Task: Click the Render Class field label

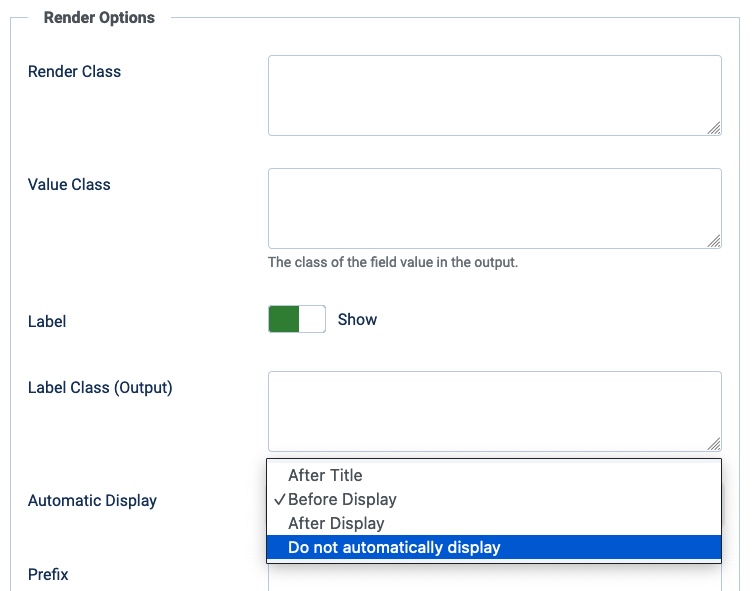Action: click(75, 72)
